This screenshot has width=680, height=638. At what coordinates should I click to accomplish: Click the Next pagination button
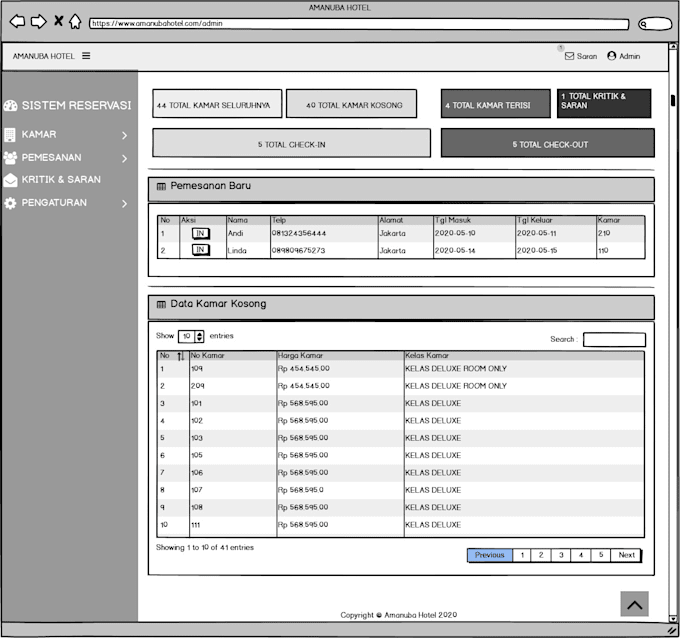tap(626, 555)
